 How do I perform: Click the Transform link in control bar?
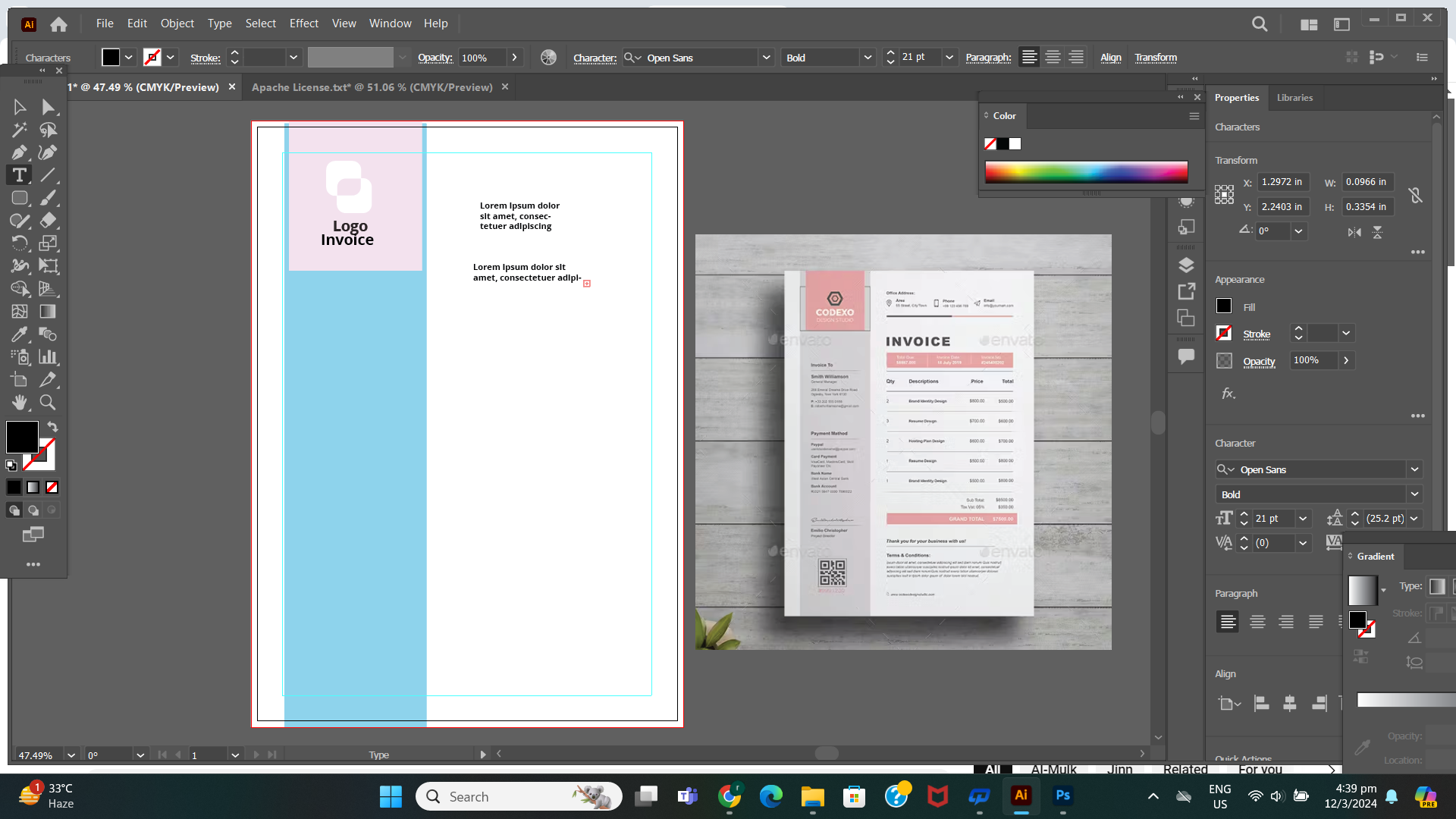point(1156,58)
